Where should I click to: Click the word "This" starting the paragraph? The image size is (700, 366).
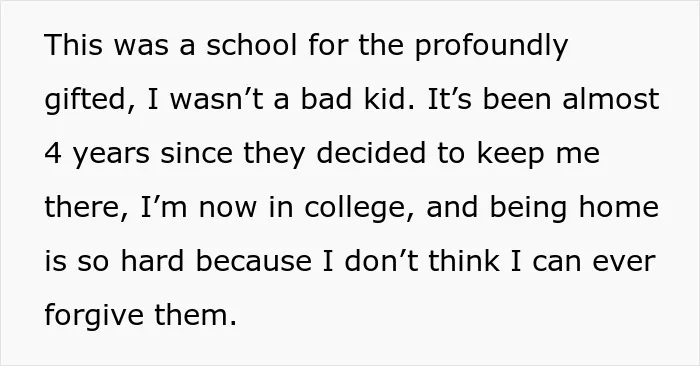pyautogui.click(x=74, y=45)
